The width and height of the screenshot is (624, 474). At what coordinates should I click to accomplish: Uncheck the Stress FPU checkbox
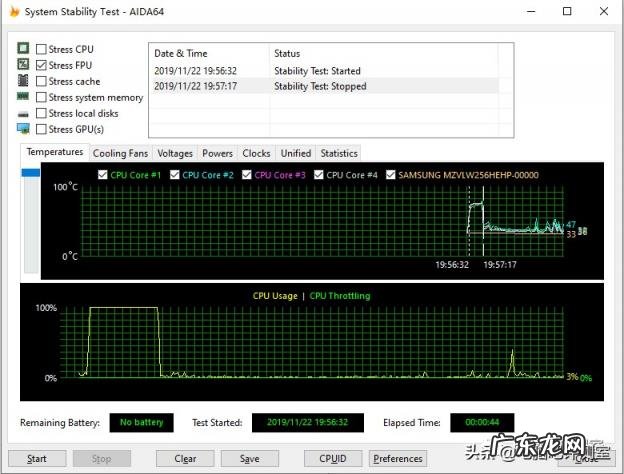41,65
